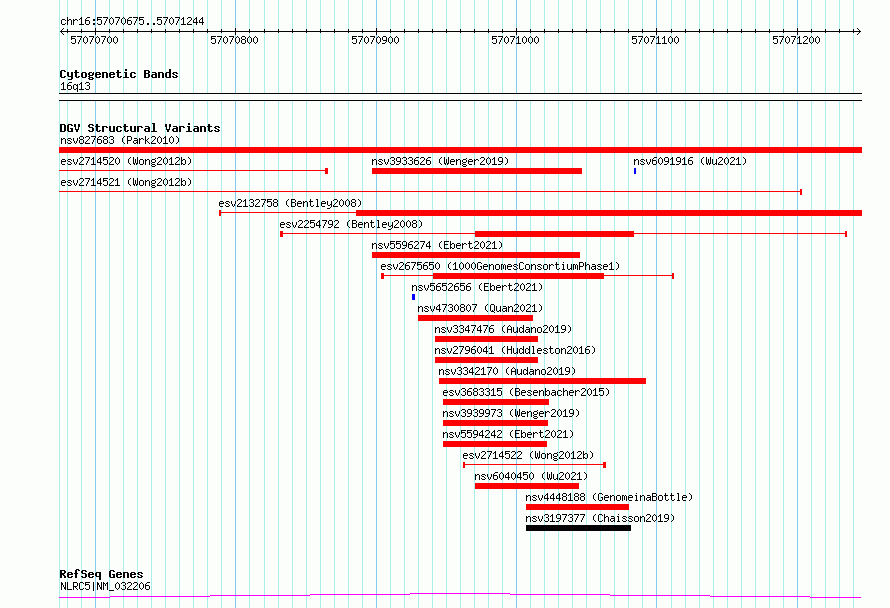The image size is (890, 608).
Task: Select esv2132758 (Bentley2008) variant label
Action: click(x=290, y=203)
